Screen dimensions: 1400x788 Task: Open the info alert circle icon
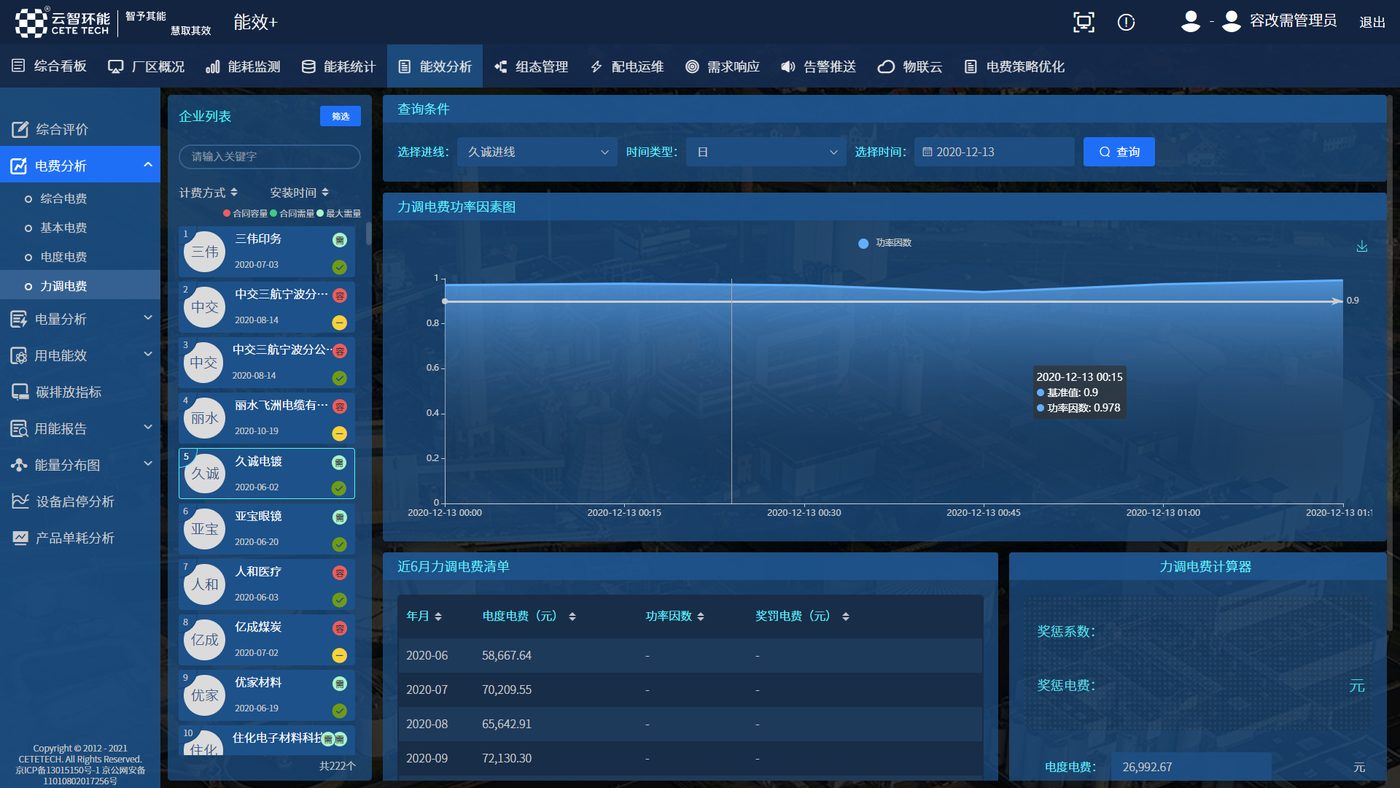click(x=1126, y=22)
